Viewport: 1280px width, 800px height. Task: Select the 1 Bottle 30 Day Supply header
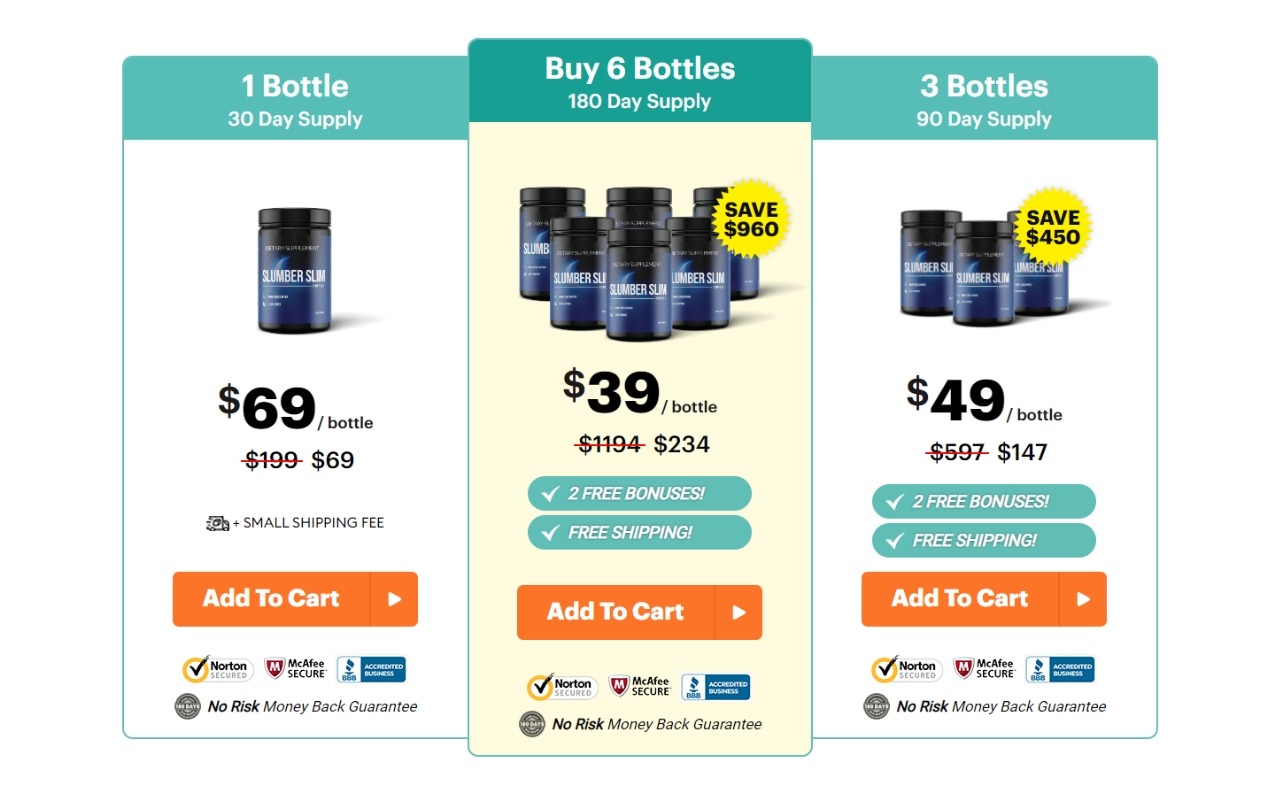click(295, 99)
